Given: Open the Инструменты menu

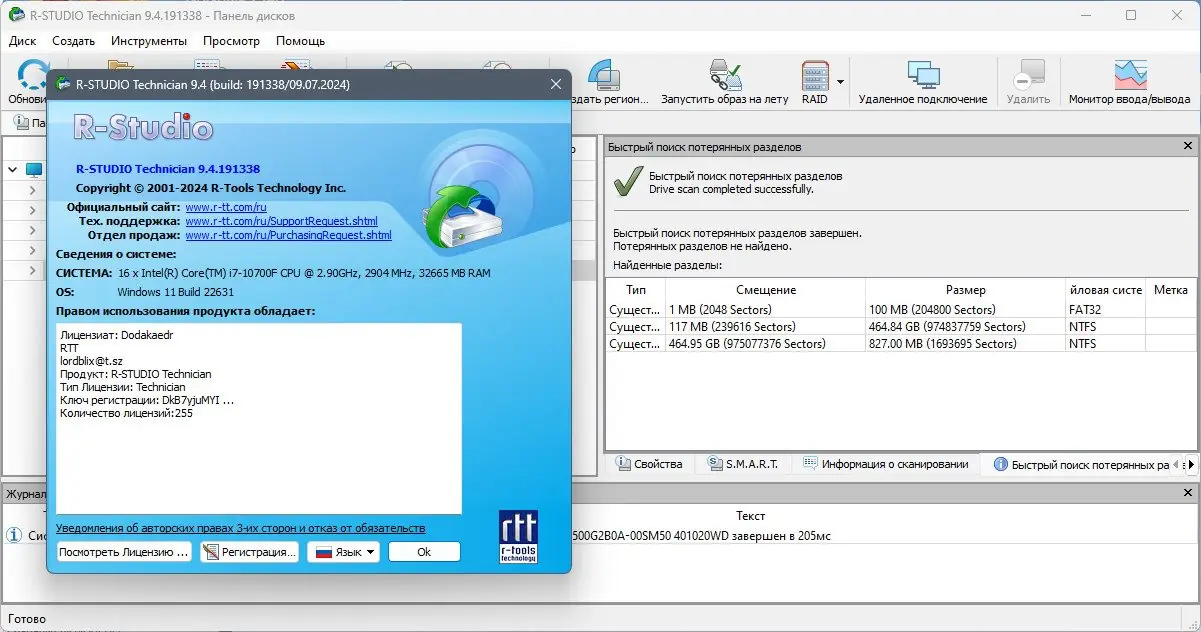Looking at the screenshot, I should [x=148, y=41].
